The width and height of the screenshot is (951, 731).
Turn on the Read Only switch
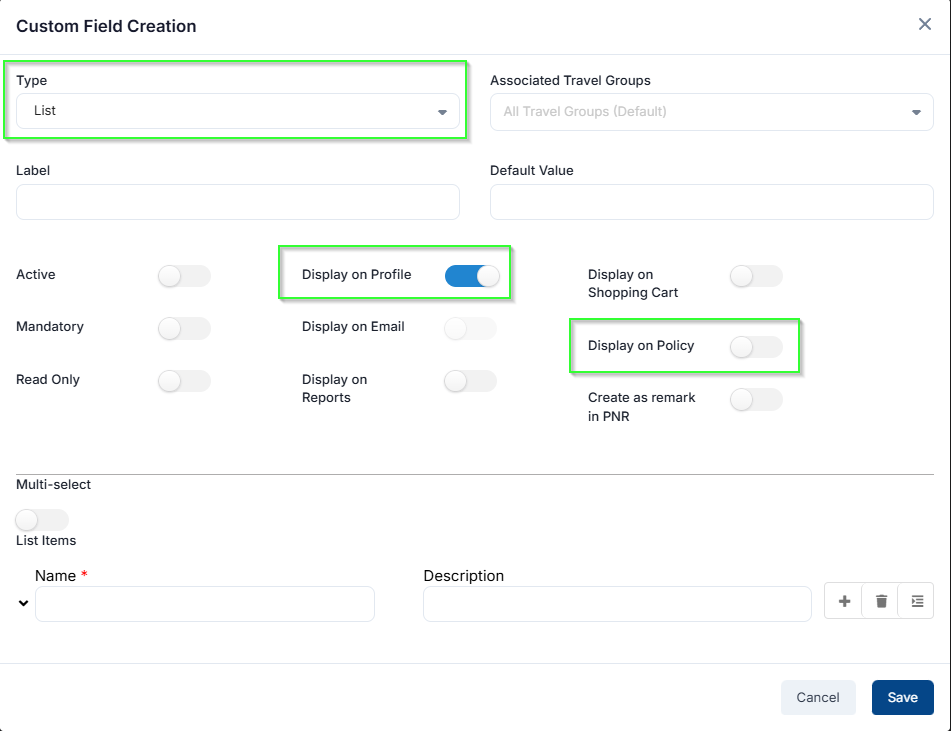184,381
